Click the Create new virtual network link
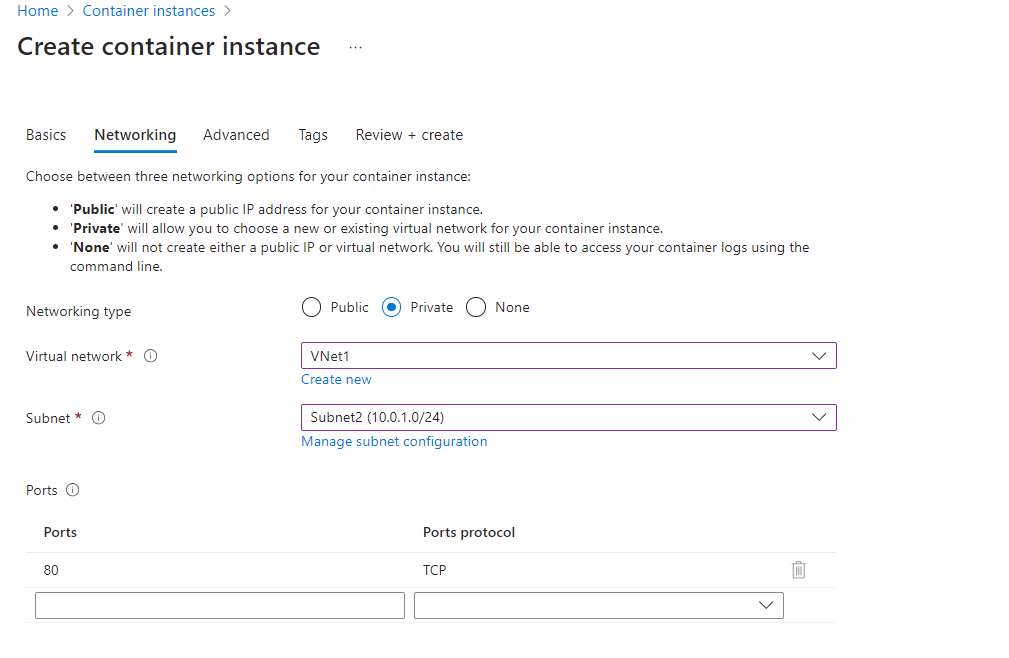 pos(336,379)
